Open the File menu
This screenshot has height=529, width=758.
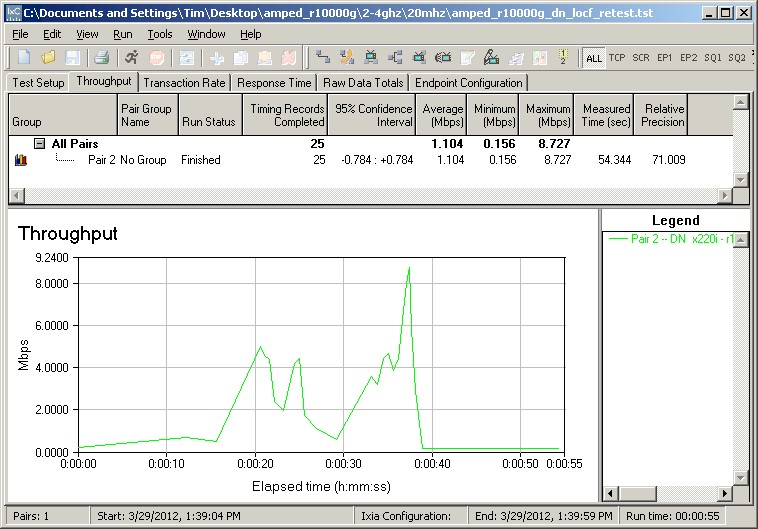[20, 34]
